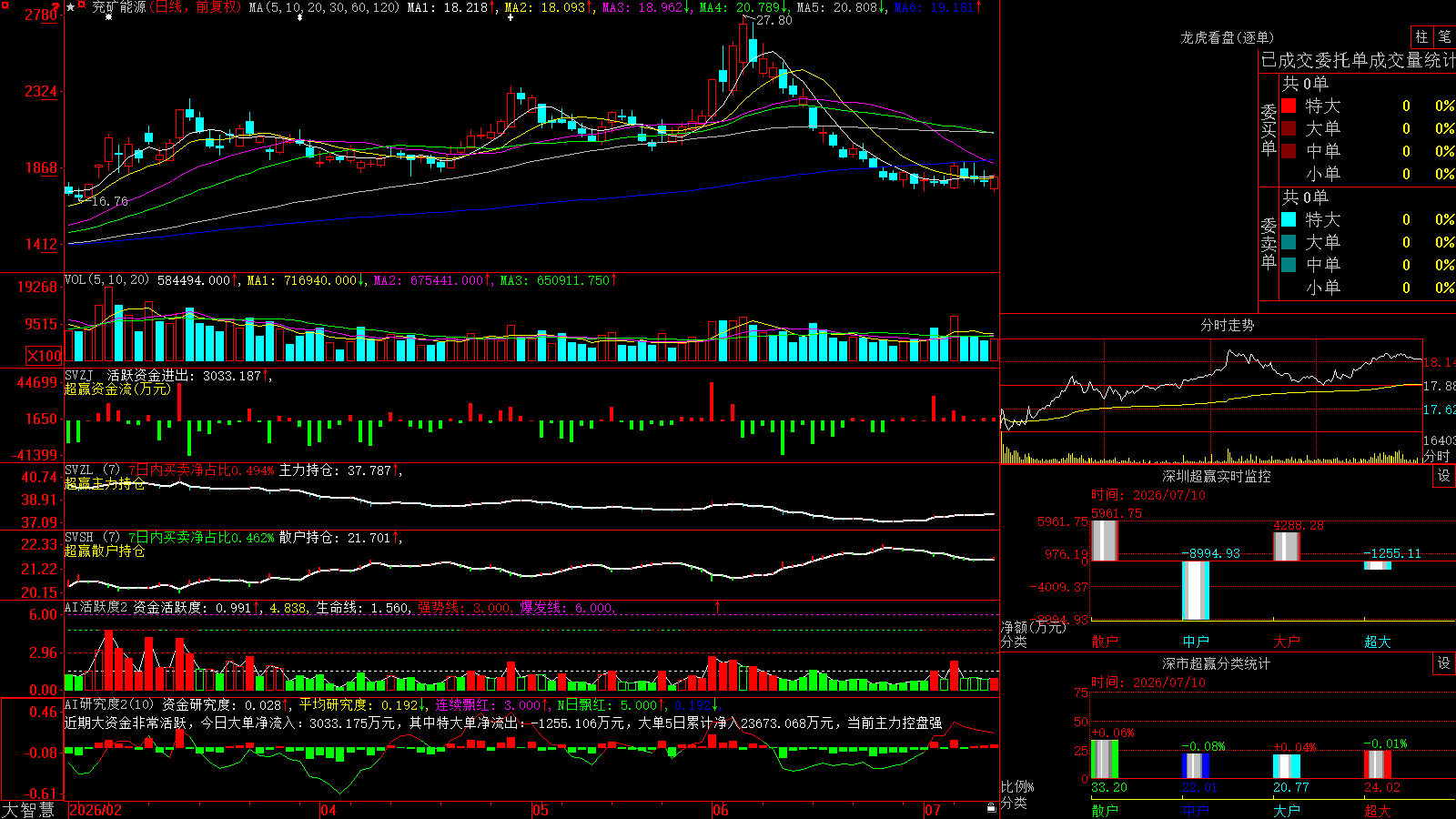Click the 今日大单净流入 summary text line
The image size is (1456, 819).
[x=503, y=723]
